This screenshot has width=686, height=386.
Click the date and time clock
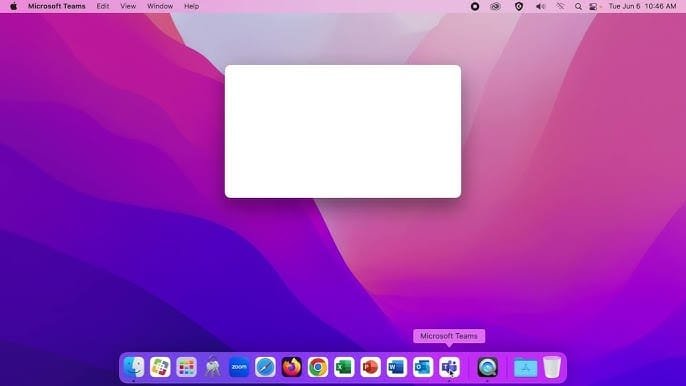coord(643,6)
